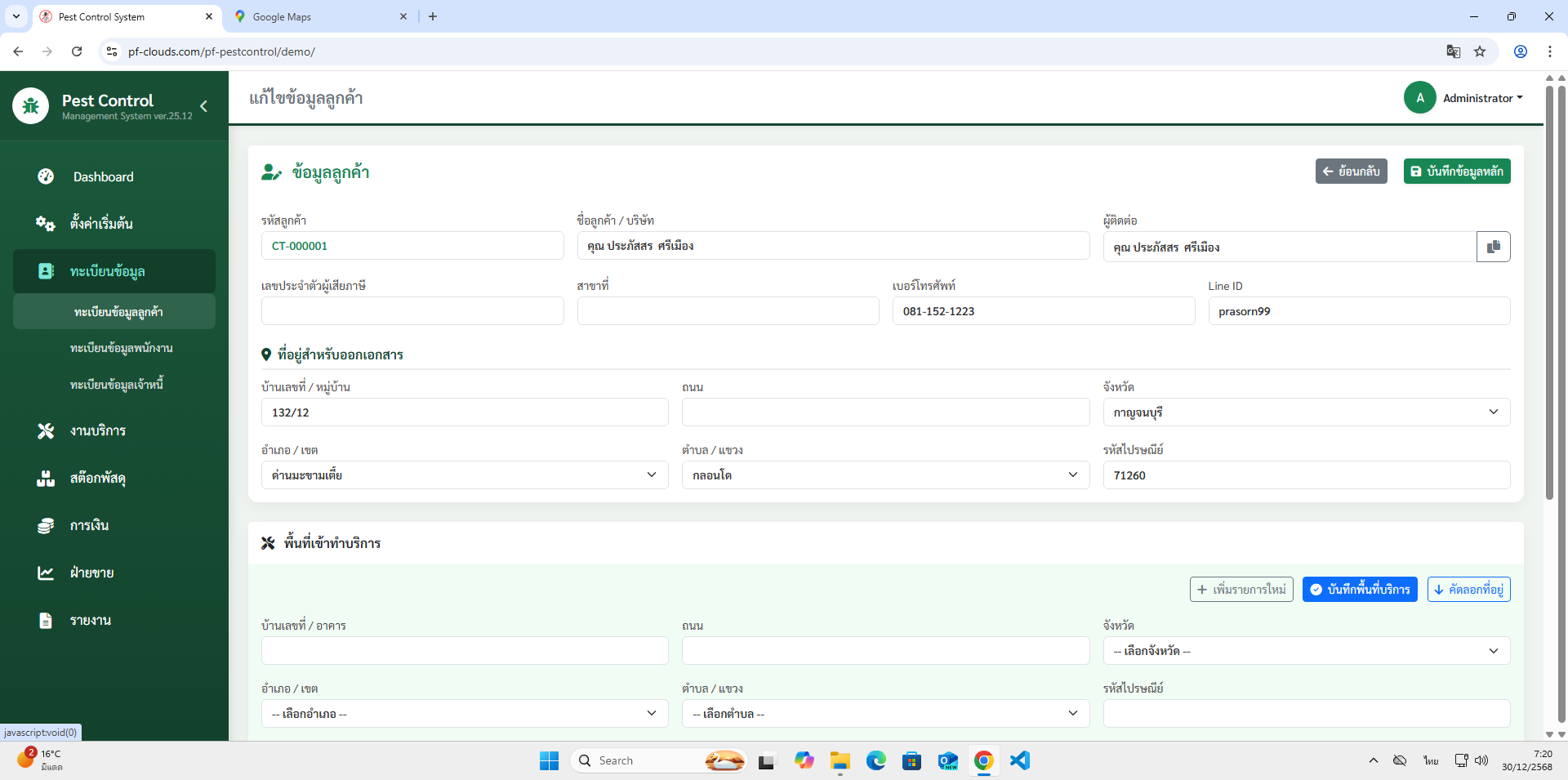
Task: Click the Administrator avatar circle
Action: [1419, 98]
